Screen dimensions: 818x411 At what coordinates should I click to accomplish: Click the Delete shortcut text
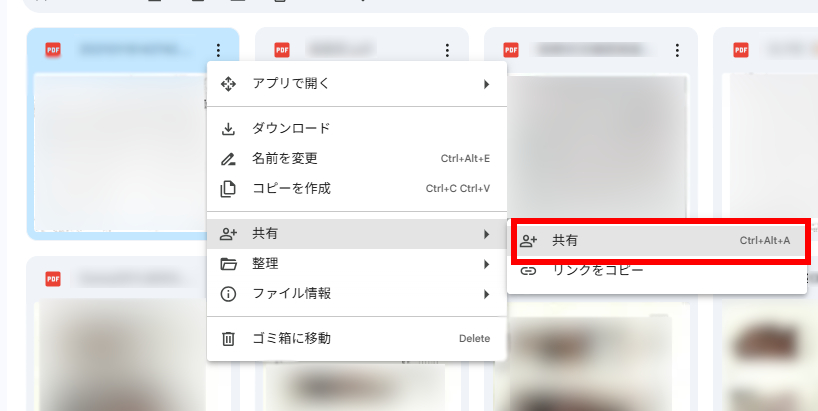click(x=474, y=339)
